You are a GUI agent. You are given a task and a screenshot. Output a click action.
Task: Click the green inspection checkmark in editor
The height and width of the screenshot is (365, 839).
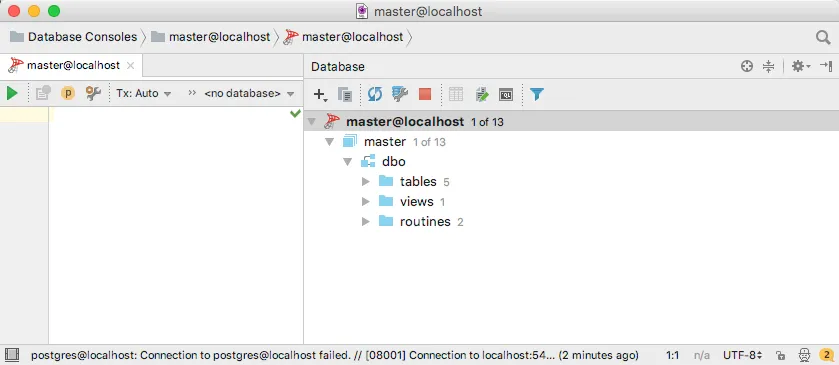(295, 113)
